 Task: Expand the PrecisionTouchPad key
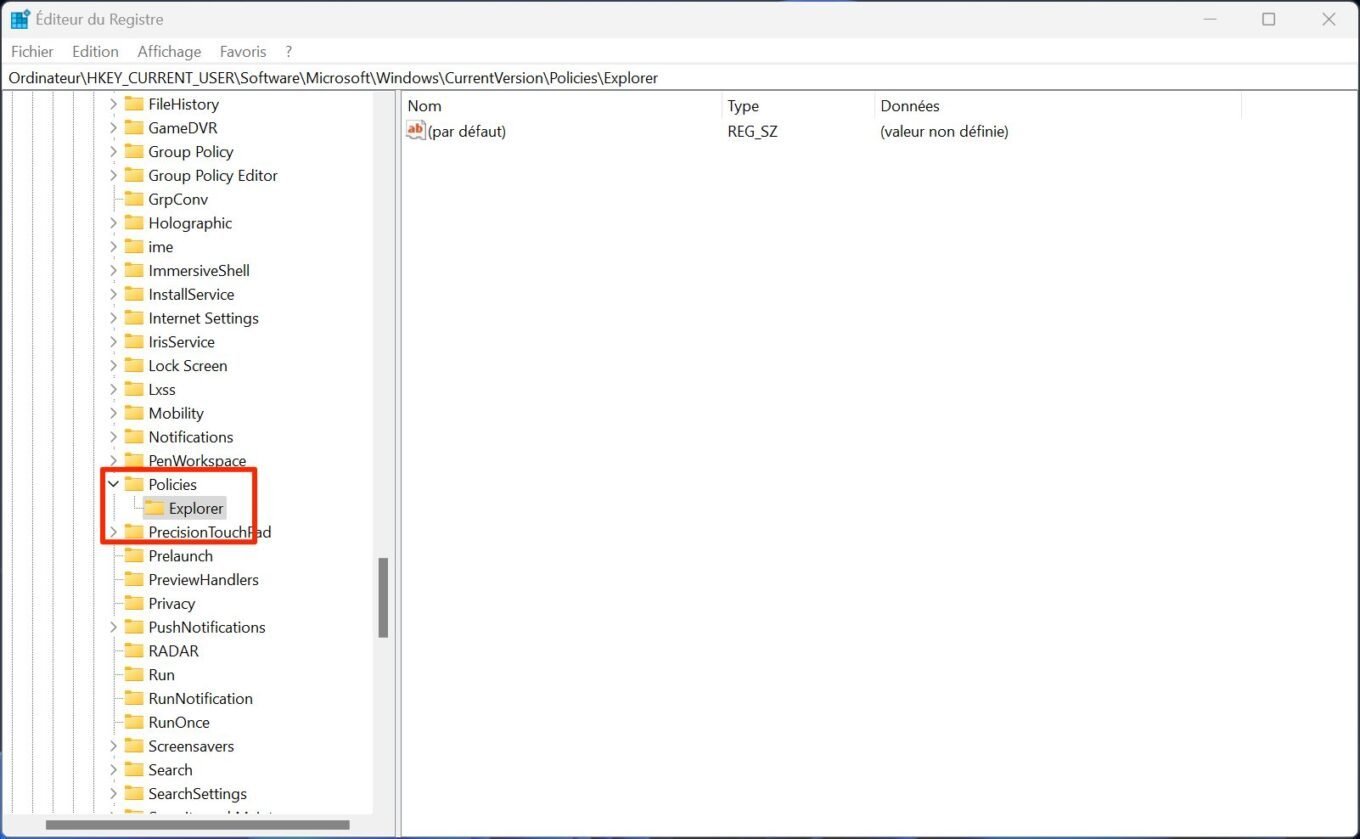tap(113, 532)
